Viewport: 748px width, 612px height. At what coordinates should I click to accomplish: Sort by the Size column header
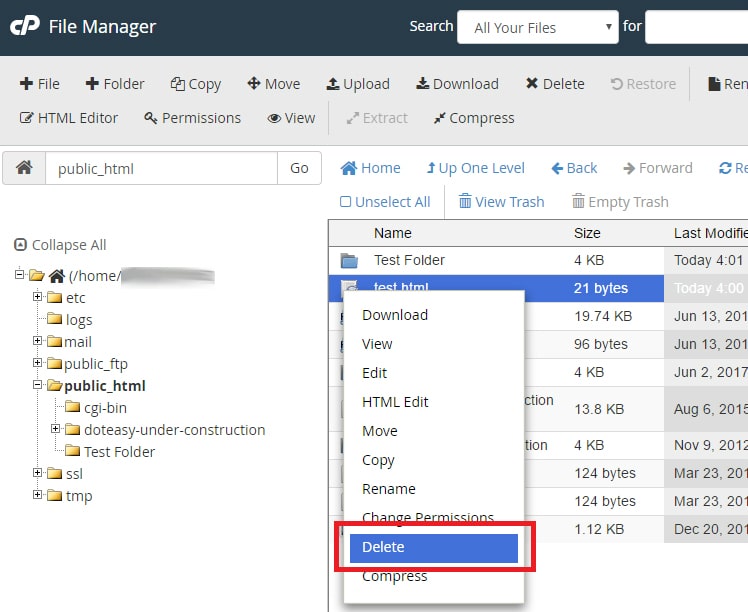587,233
